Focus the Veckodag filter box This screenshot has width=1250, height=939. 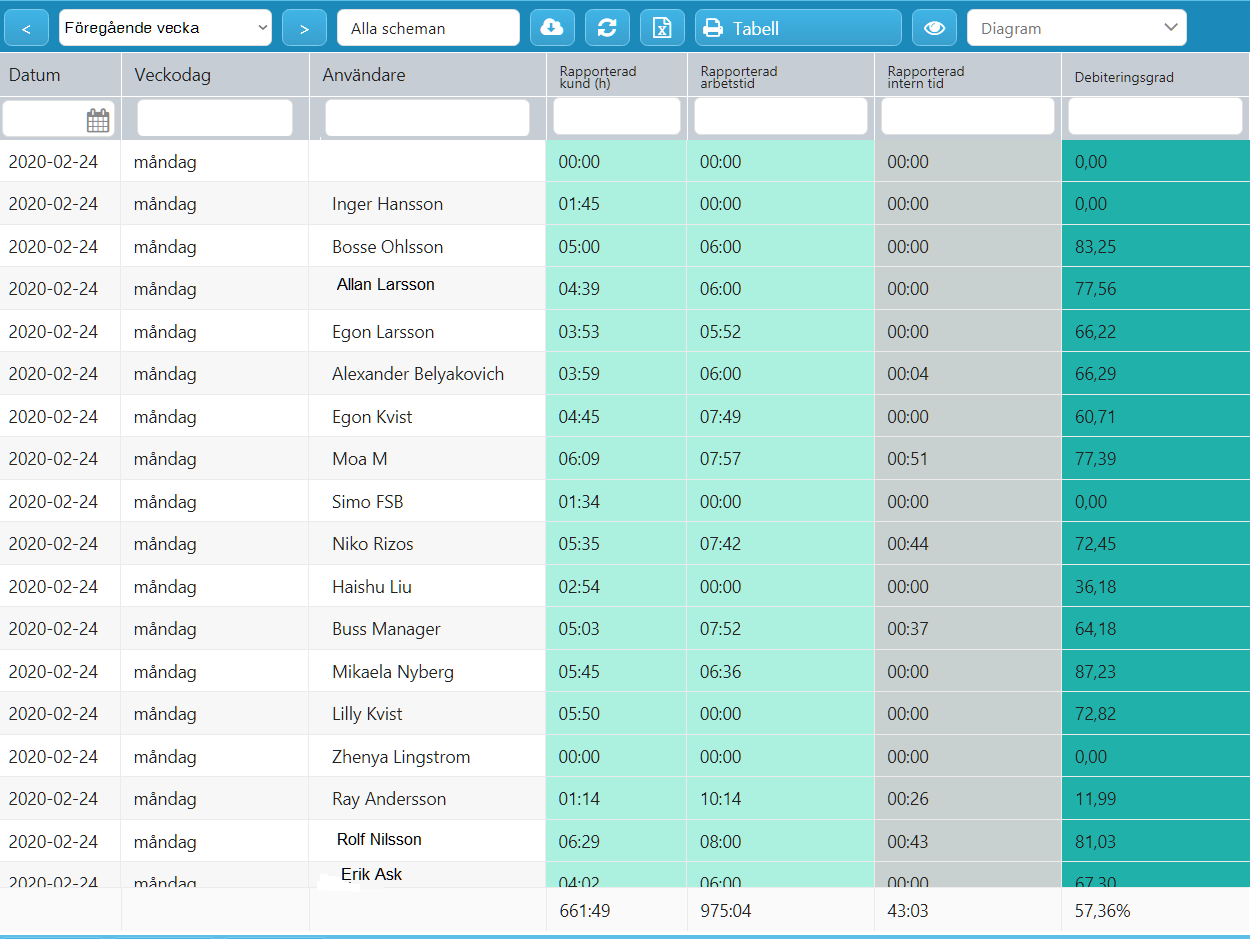click(215, 118)
